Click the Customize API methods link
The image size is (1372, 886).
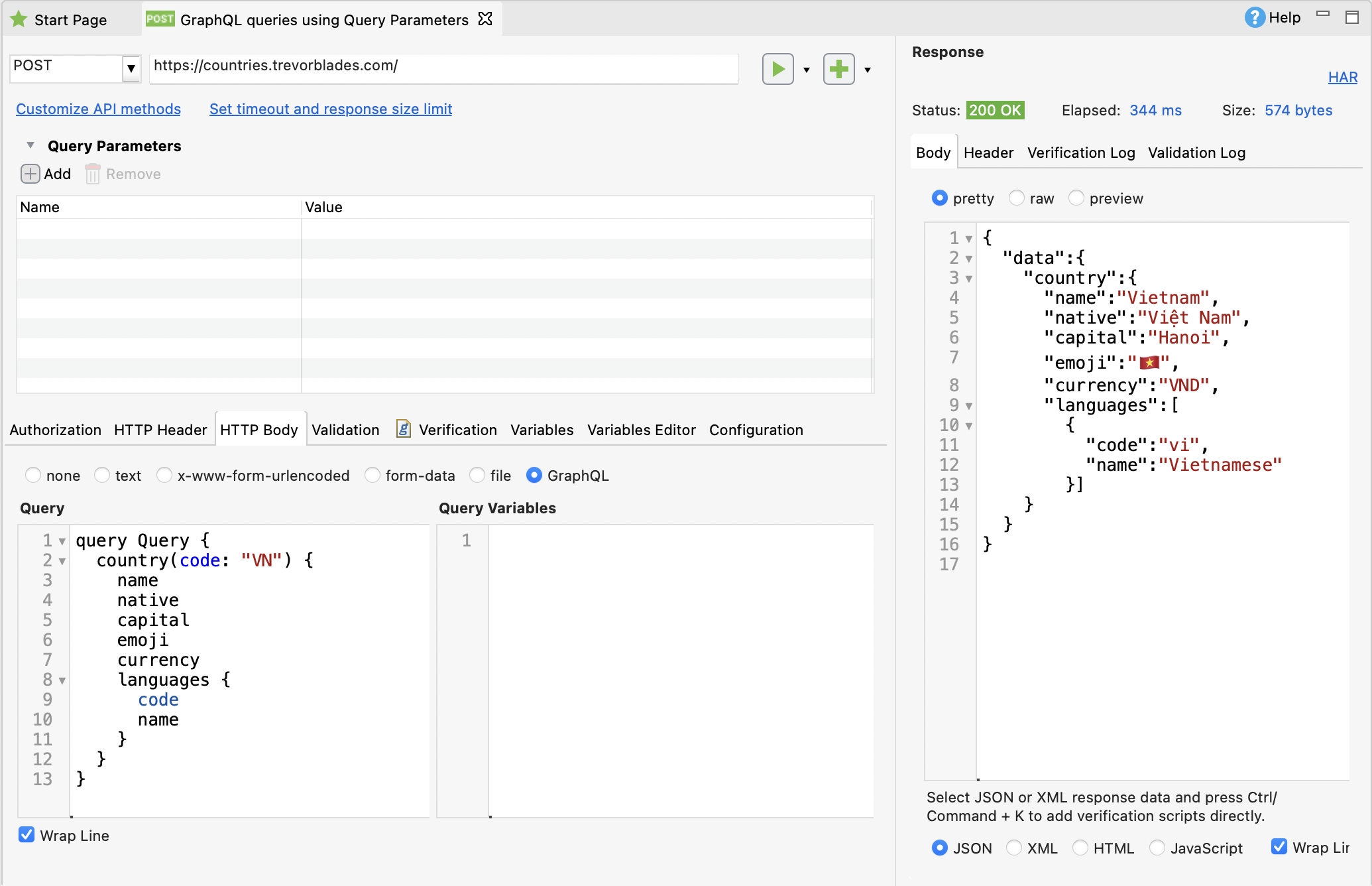[98, 108]
